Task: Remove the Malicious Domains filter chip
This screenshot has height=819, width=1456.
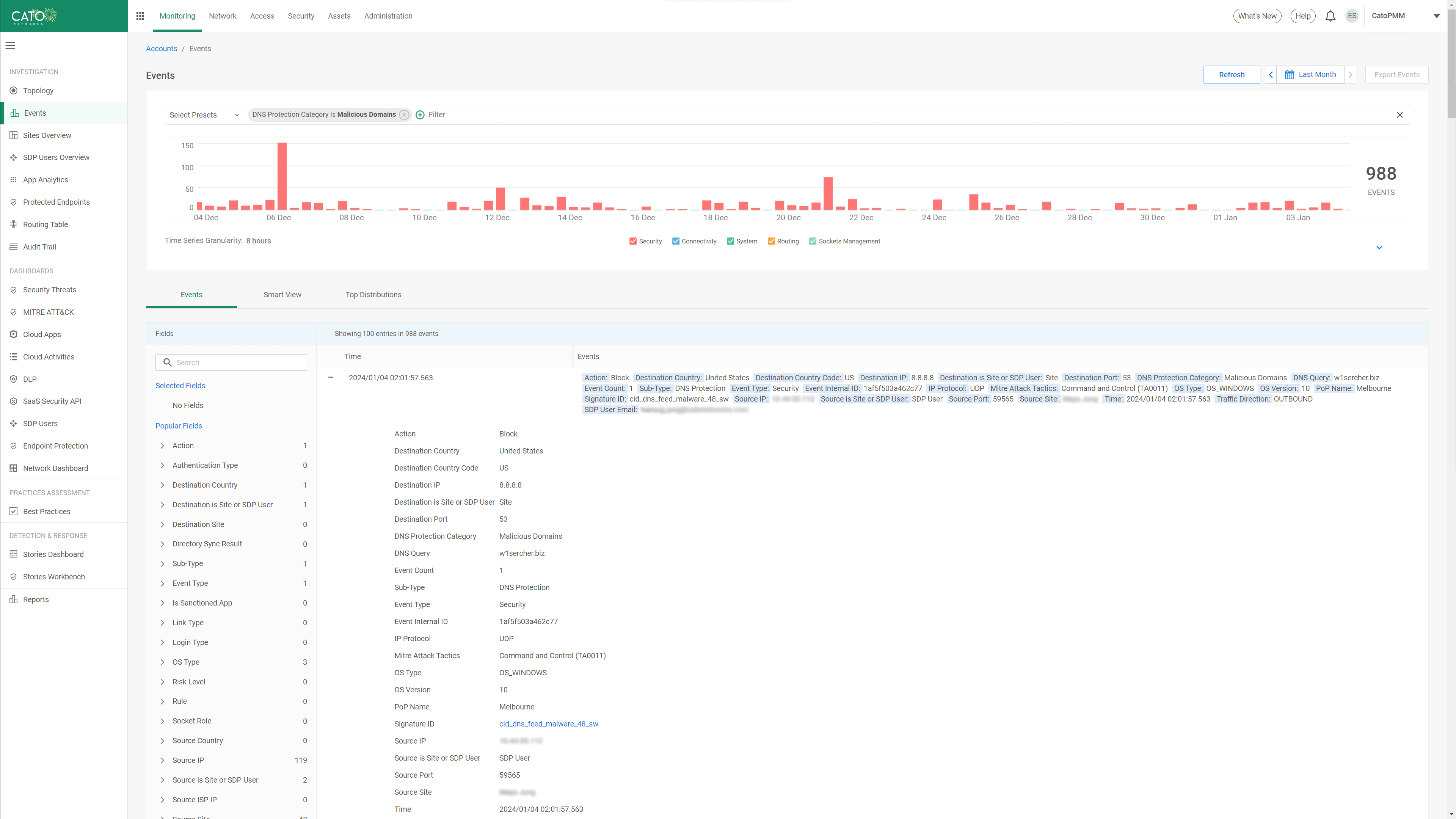Action: 404,115
